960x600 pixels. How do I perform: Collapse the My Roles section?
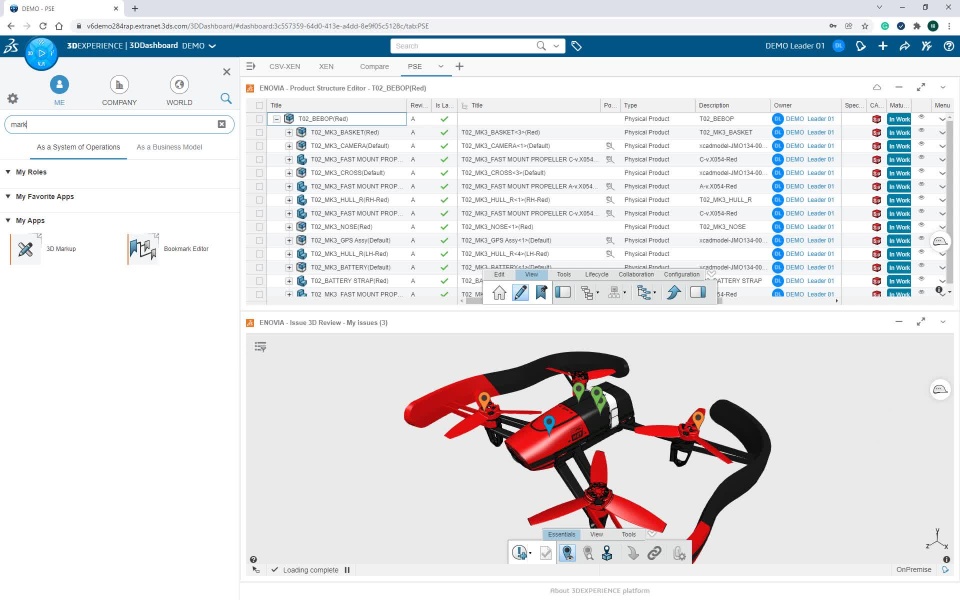coord(8,172)
